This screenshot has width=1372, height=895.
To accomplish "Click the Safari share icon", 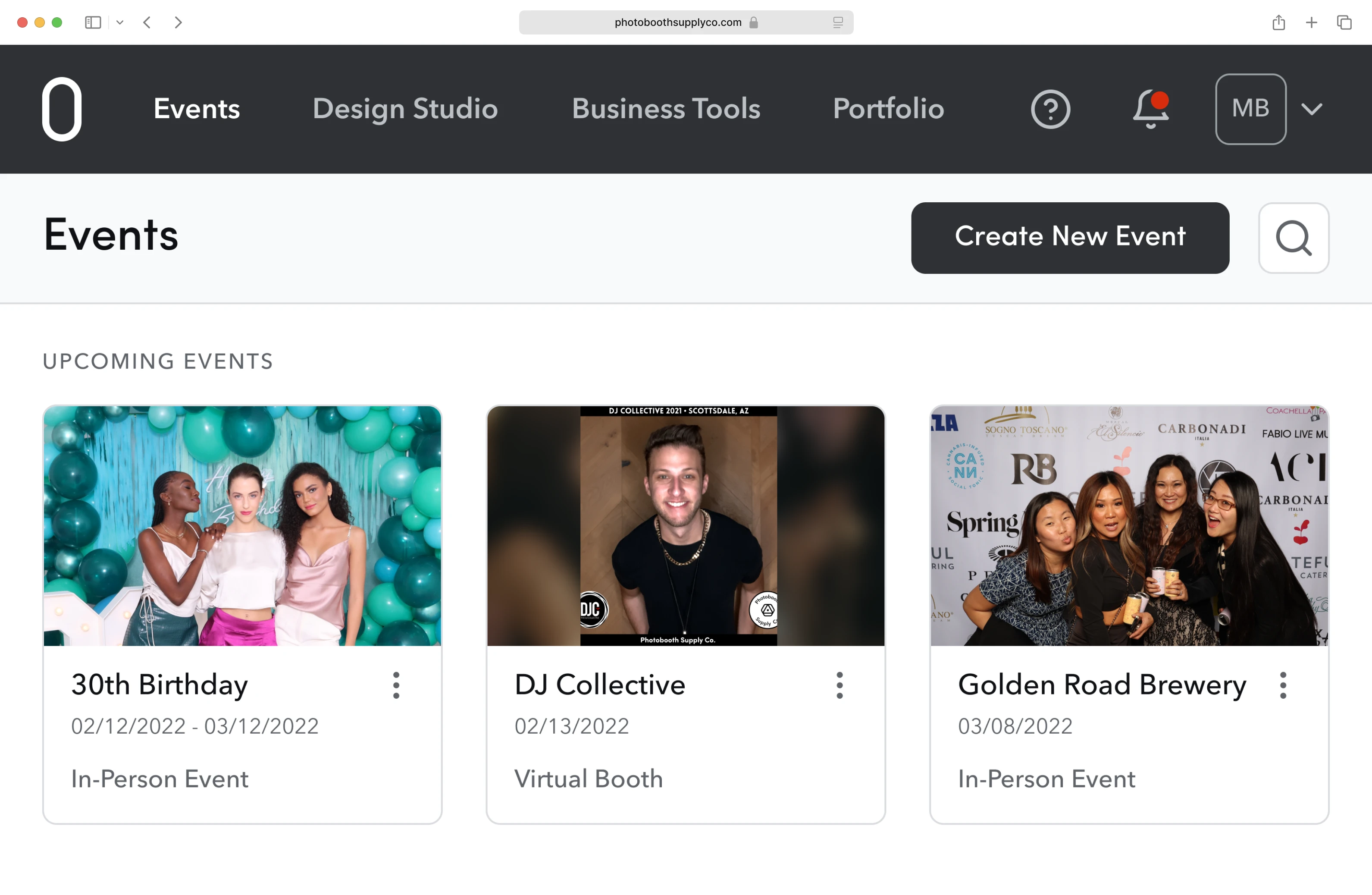I will click(x=1278, y=22).
